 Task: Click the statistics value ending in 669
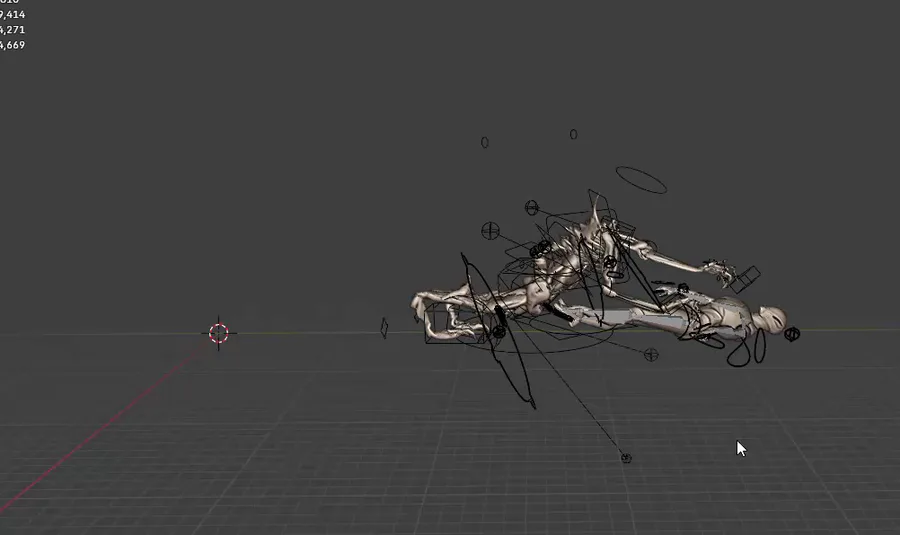[12, 45]
